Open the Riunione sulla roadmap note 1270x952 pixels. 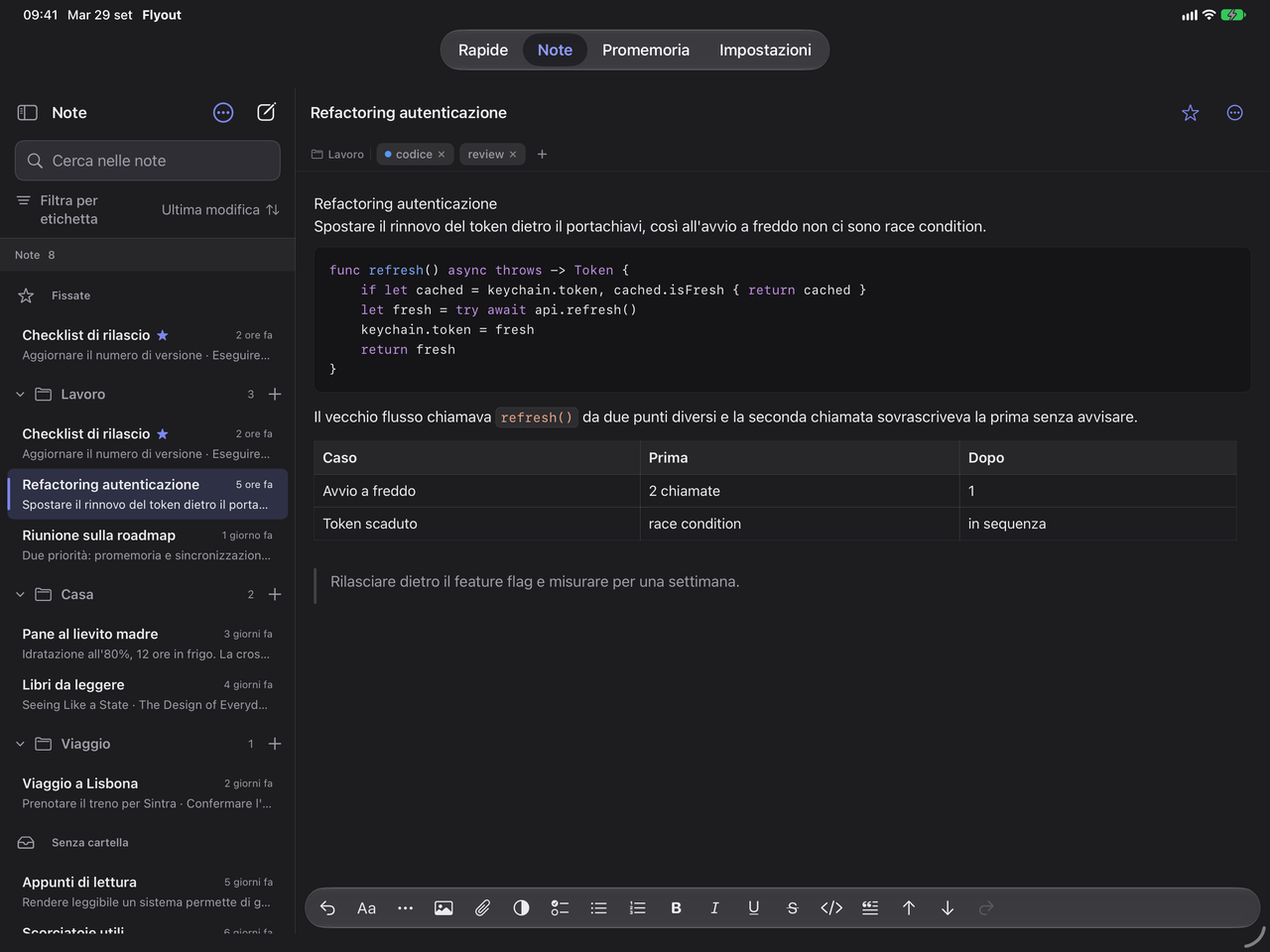coord(148,544)
